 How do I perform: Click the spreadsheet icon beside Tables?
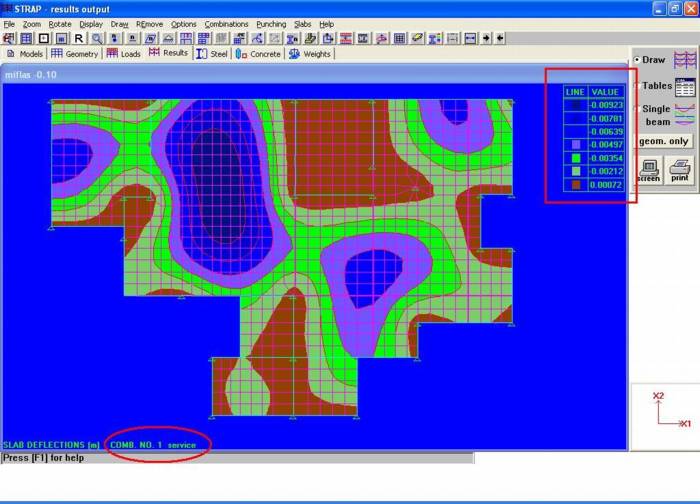pyautogui.click(x=685, y=87)
